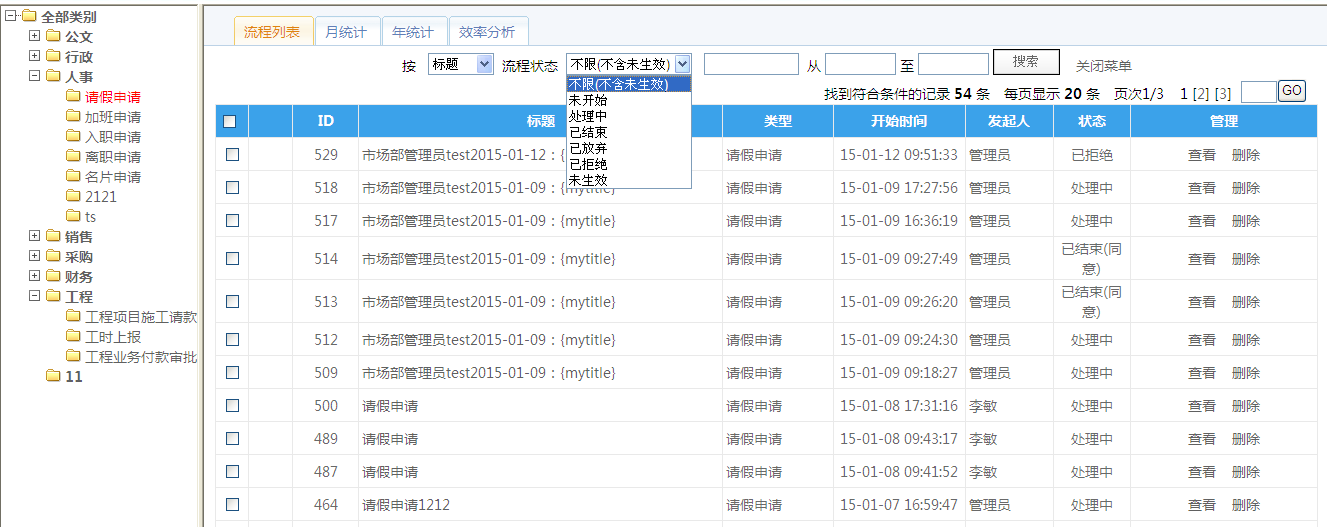
Task: Click the keyword search text field
Action: pyautogui.click(x=751, y=65)
